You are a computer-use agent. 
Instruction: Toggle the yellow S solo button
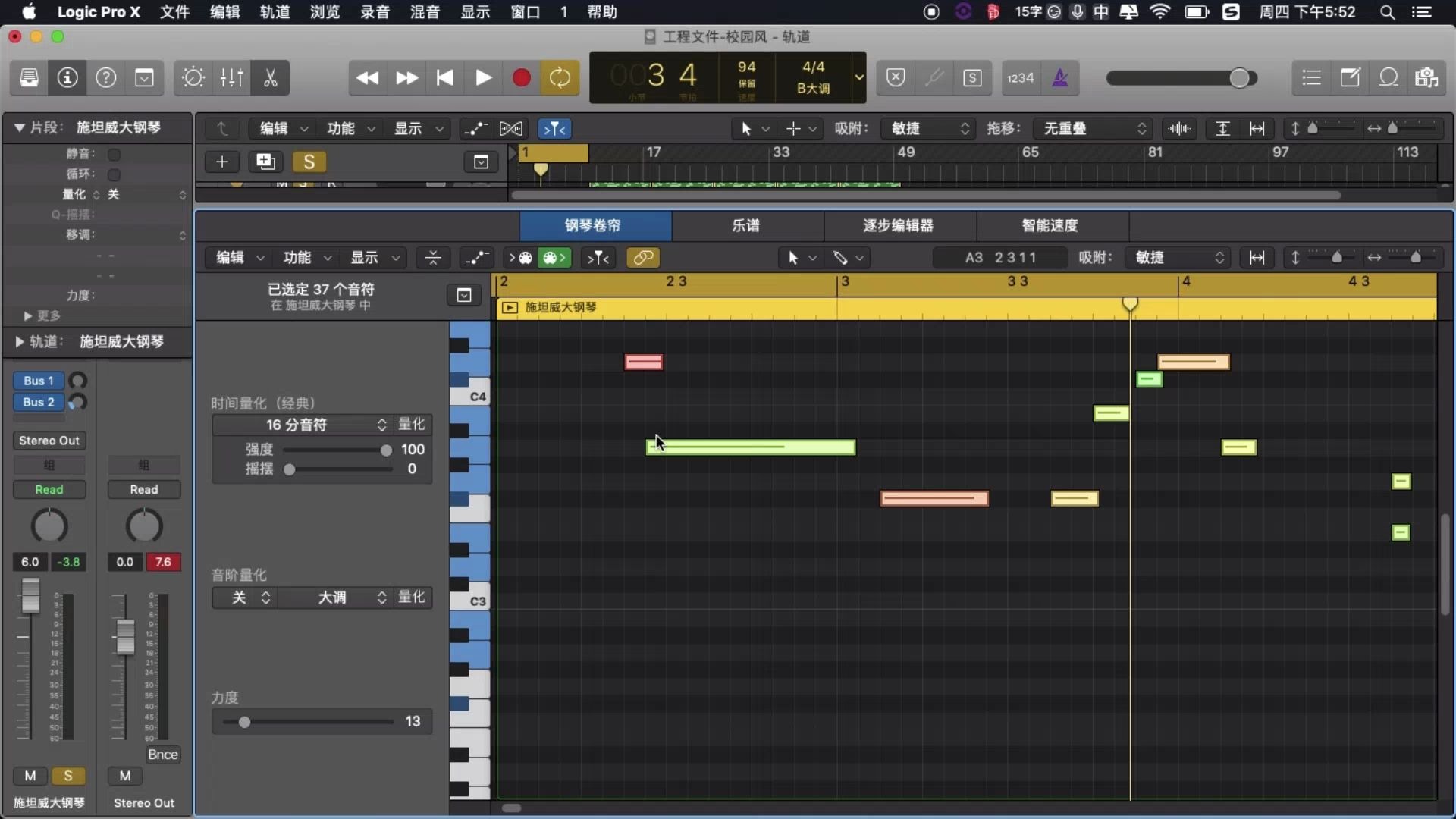(x=309, y=161)
